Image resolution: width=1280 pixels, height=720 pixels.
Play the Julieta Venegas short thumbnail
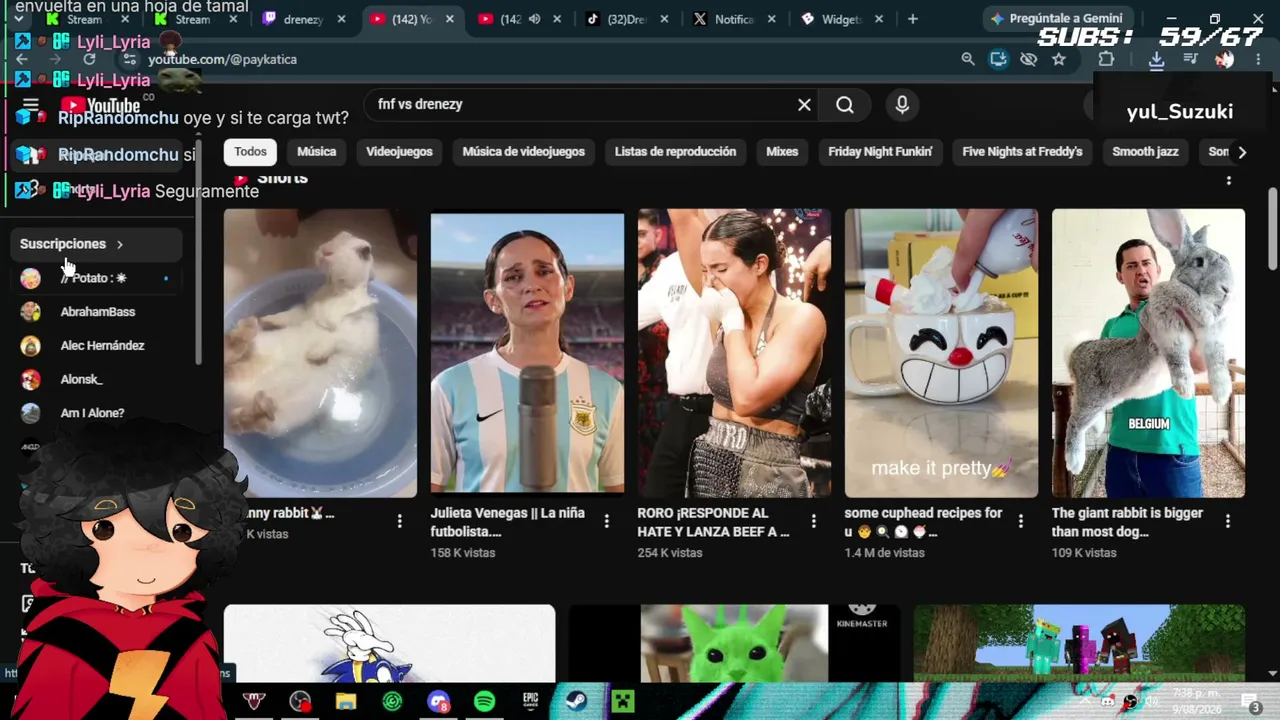(527, 353)
